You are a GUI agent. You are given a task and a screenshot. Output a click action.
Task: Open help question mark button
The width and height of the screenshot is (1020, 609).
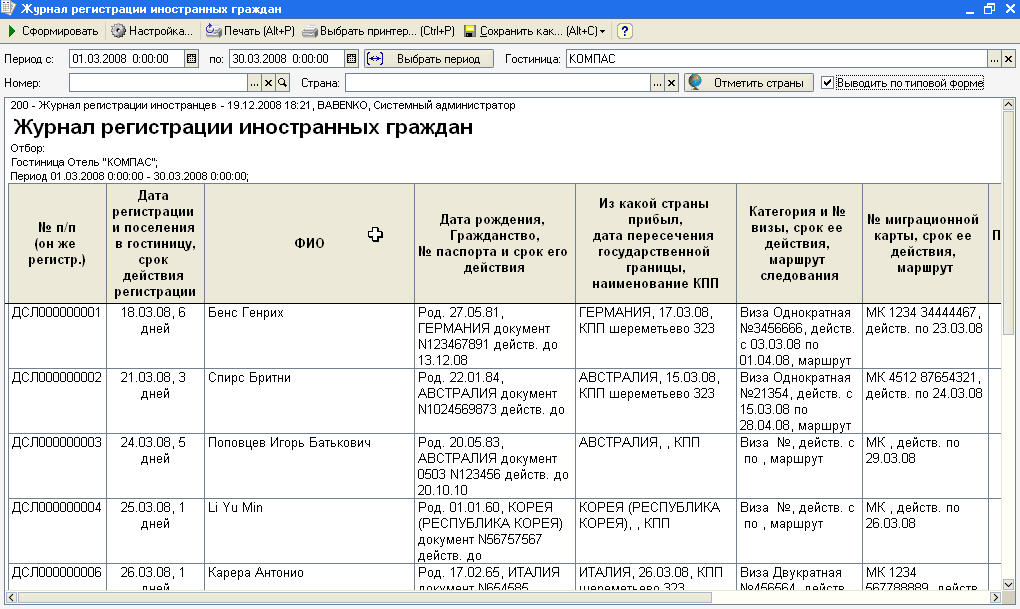click(624, 31)
